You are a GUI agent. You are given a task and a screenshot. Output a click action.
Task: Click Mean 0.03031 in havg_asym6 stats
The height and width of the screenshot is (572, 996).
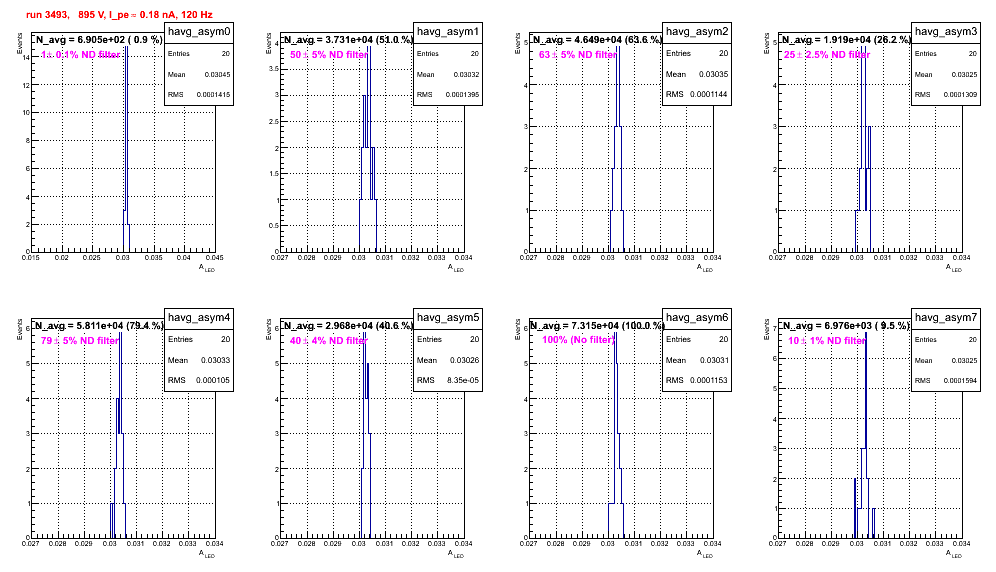tap(697, 360)
